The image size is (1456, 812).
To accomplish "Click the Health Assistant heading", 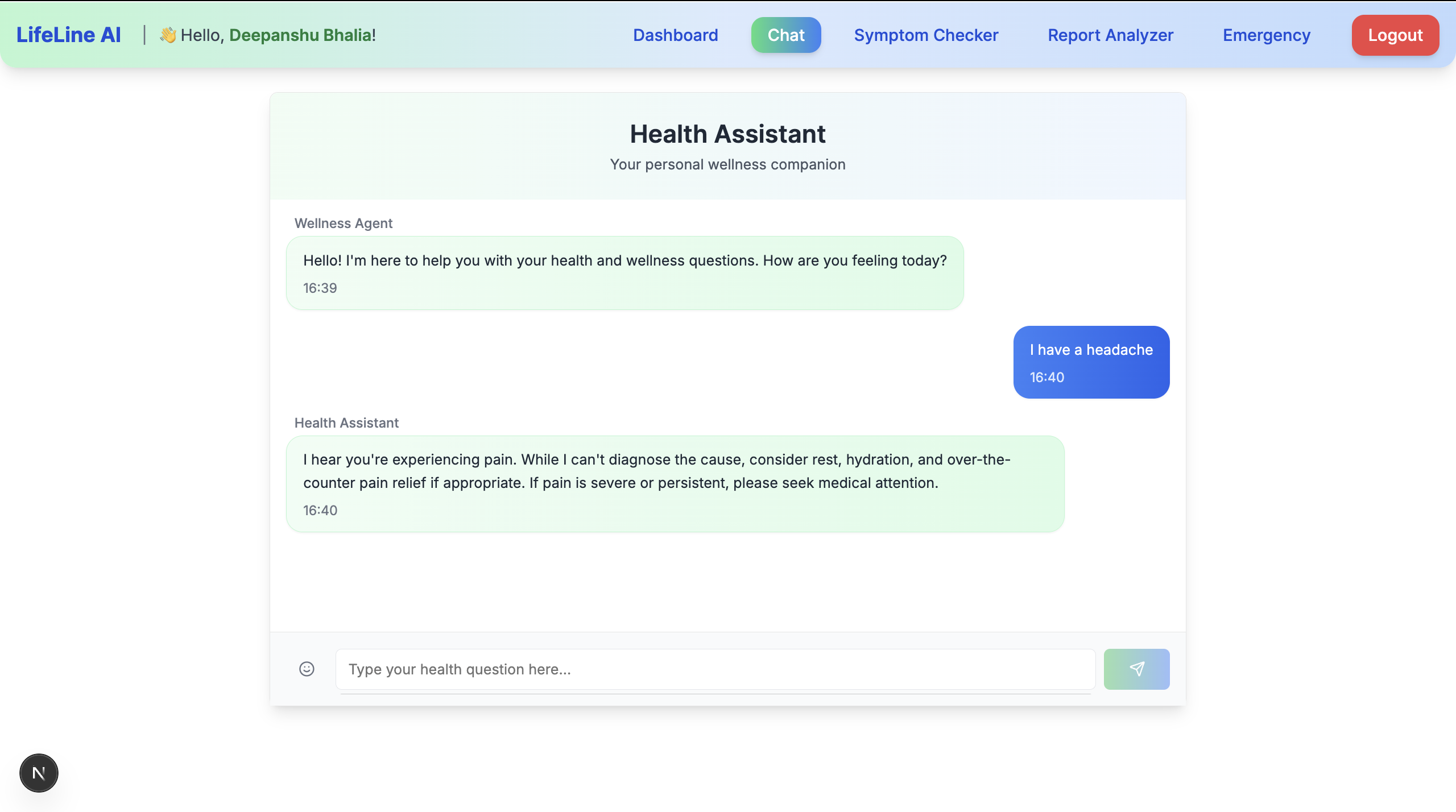I will (727, 134).
